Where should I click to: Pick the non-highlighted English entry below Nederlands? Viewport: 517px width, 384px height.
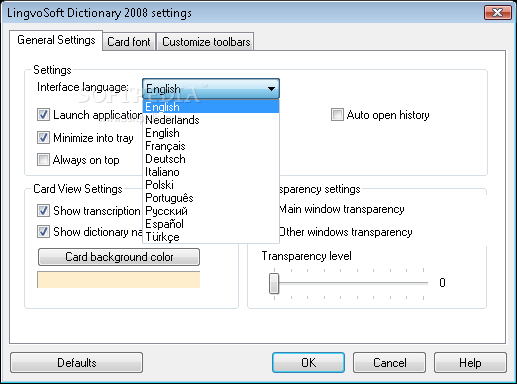click(211, 133)
